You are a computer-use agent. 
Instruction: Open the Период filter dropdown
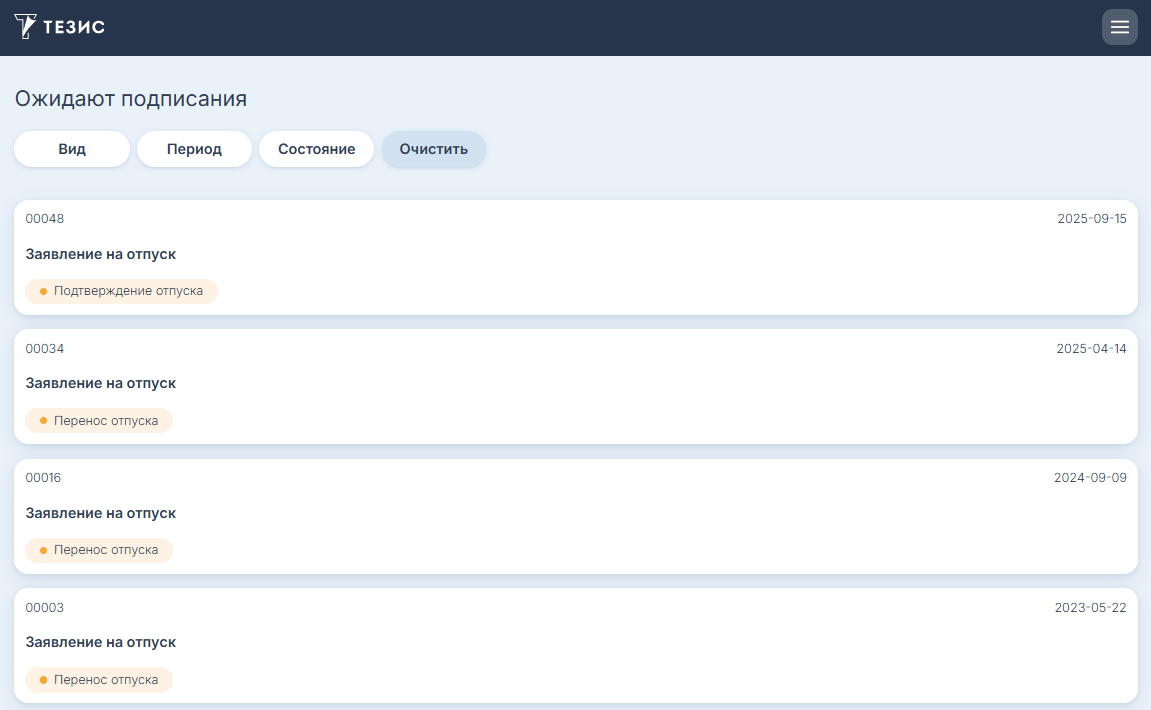click(x=194, y=149)
